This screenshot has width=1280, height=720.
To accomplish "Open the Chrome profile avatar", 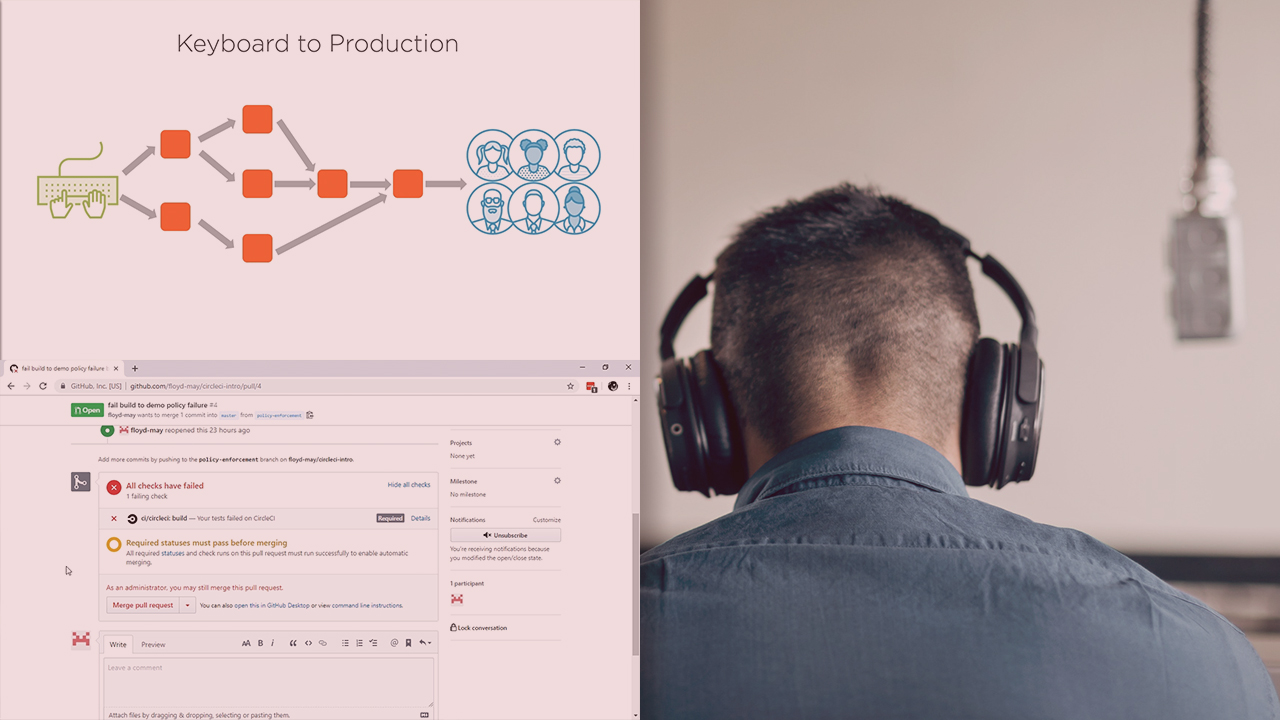I will tap(613, 386).
